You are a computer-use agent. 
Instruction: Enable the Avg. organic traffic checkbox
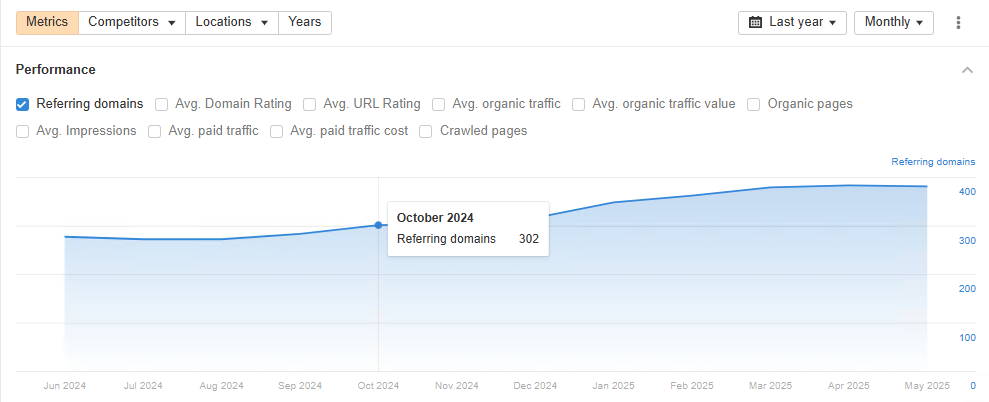click(439, 104)
